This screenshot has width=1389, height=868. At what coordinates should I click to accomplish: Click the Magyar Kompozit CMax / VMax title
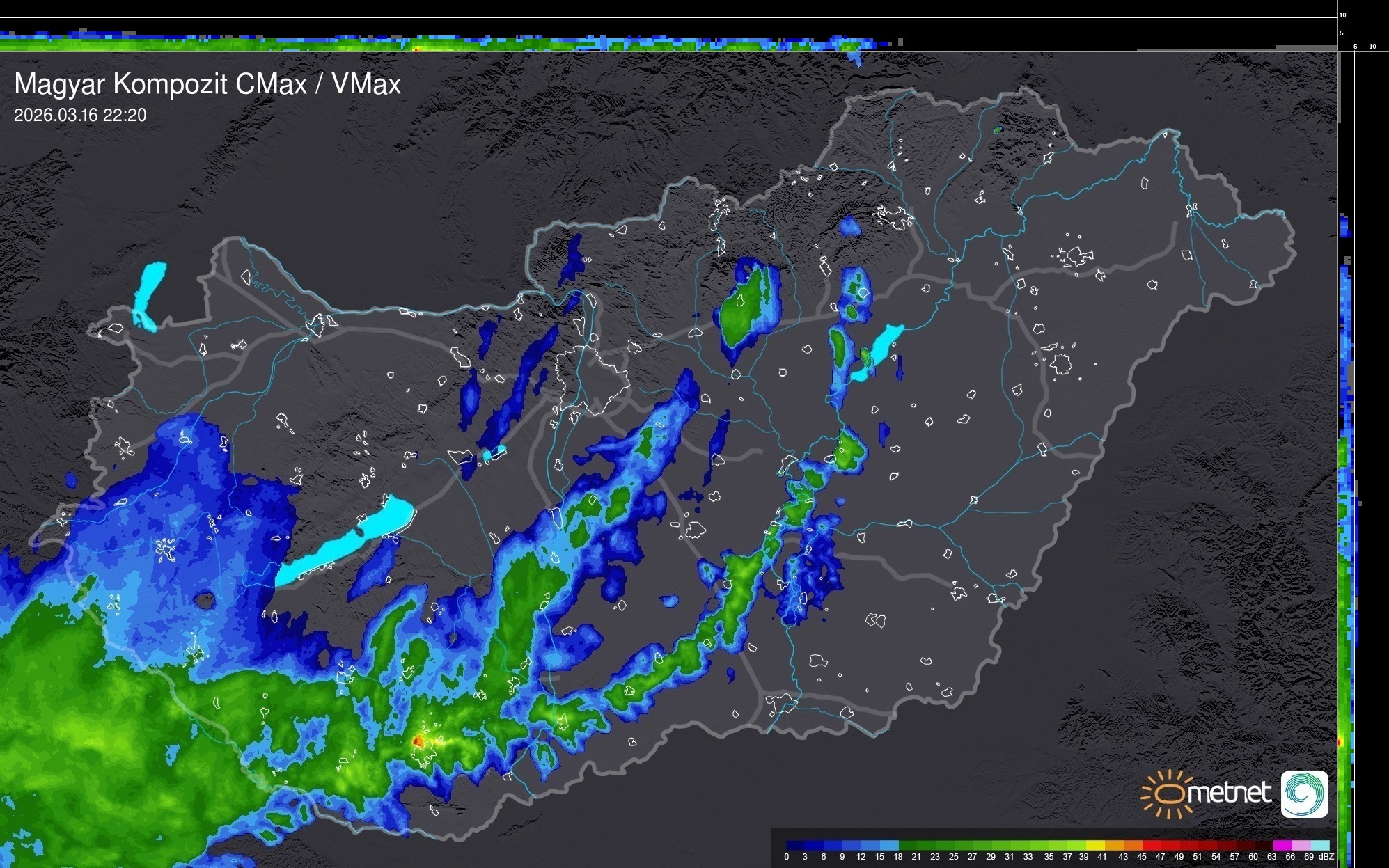pos(207,84)
